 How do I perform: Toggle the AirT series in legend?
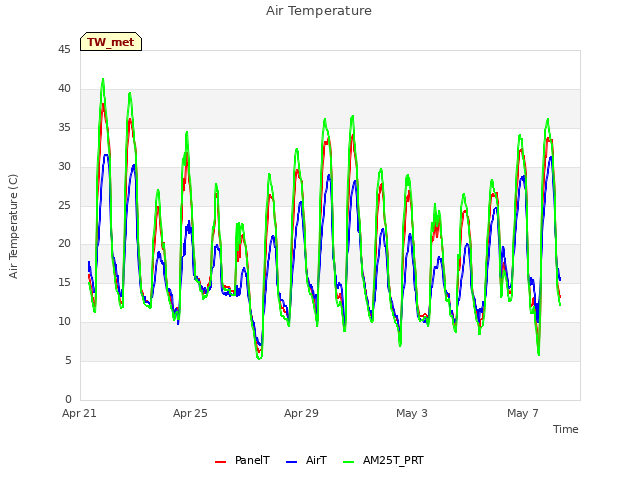click(x=306, y=461)
